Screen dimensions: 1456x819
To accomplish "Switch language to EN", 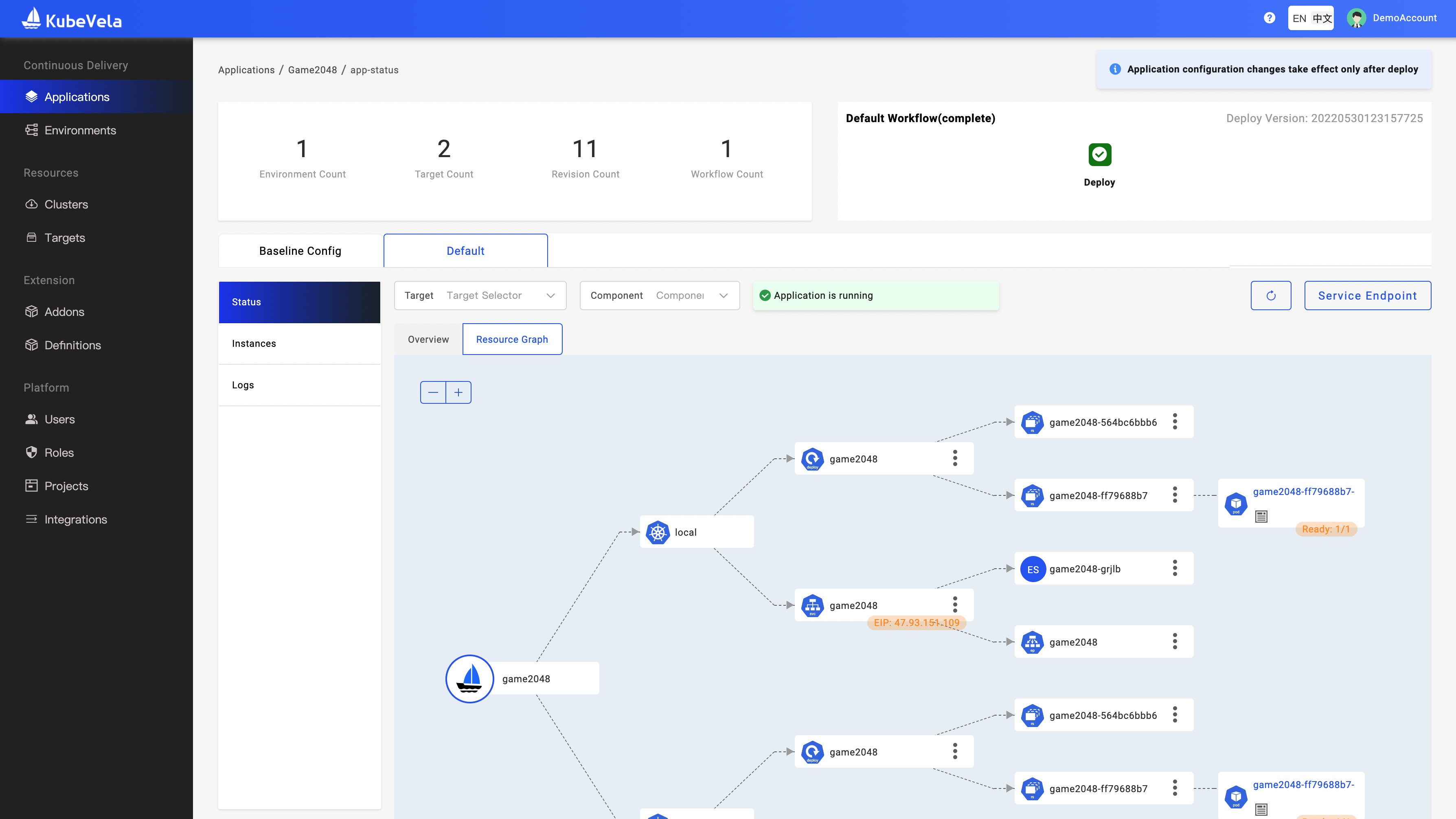I will [x=1299, y=18].
